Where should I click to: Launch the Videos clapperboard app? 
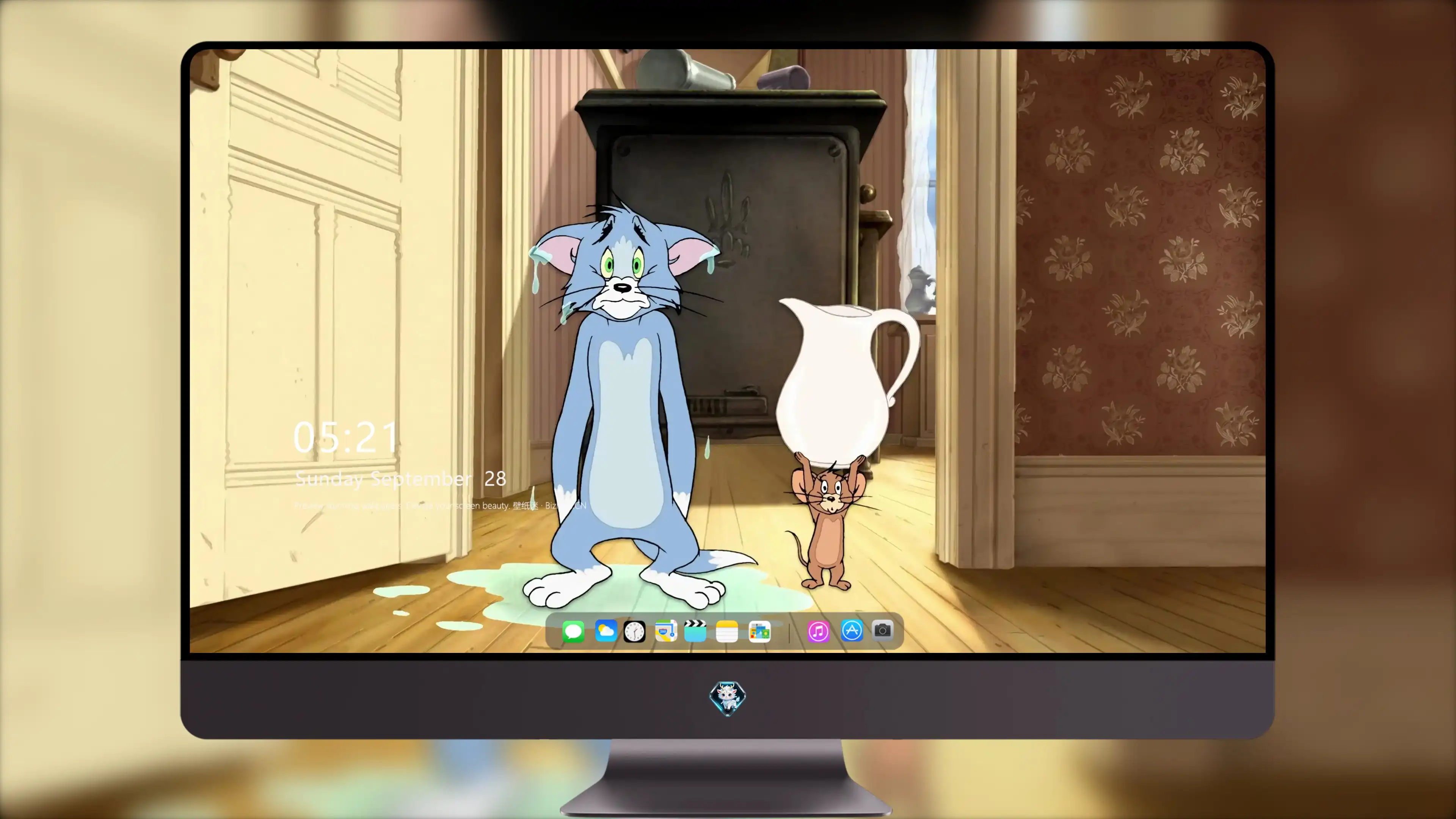pyautogui.click(x=695, y=631)
